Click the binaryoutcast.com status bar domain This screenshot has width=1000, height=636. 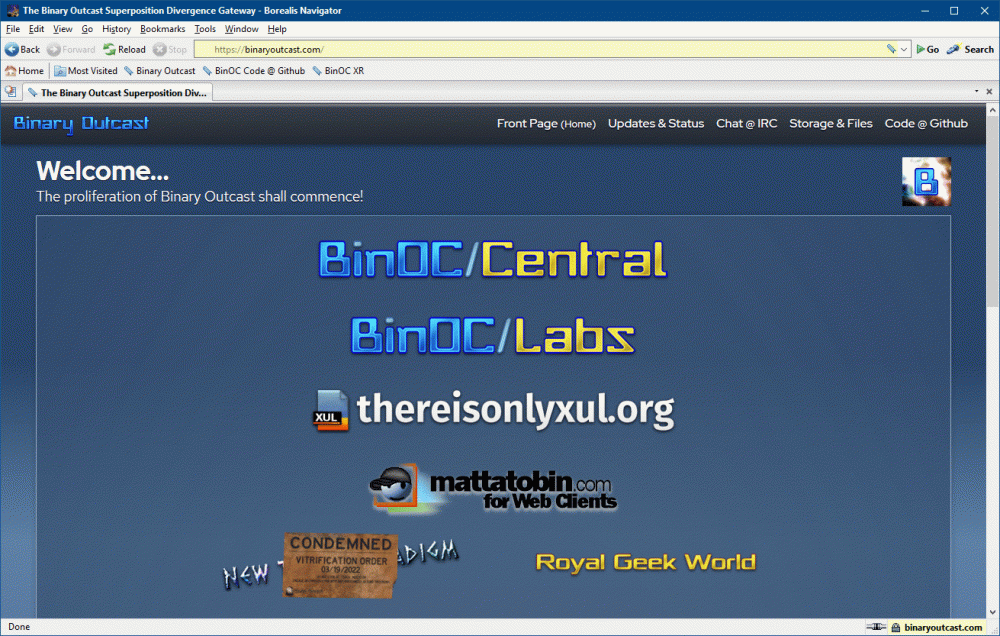943,628
